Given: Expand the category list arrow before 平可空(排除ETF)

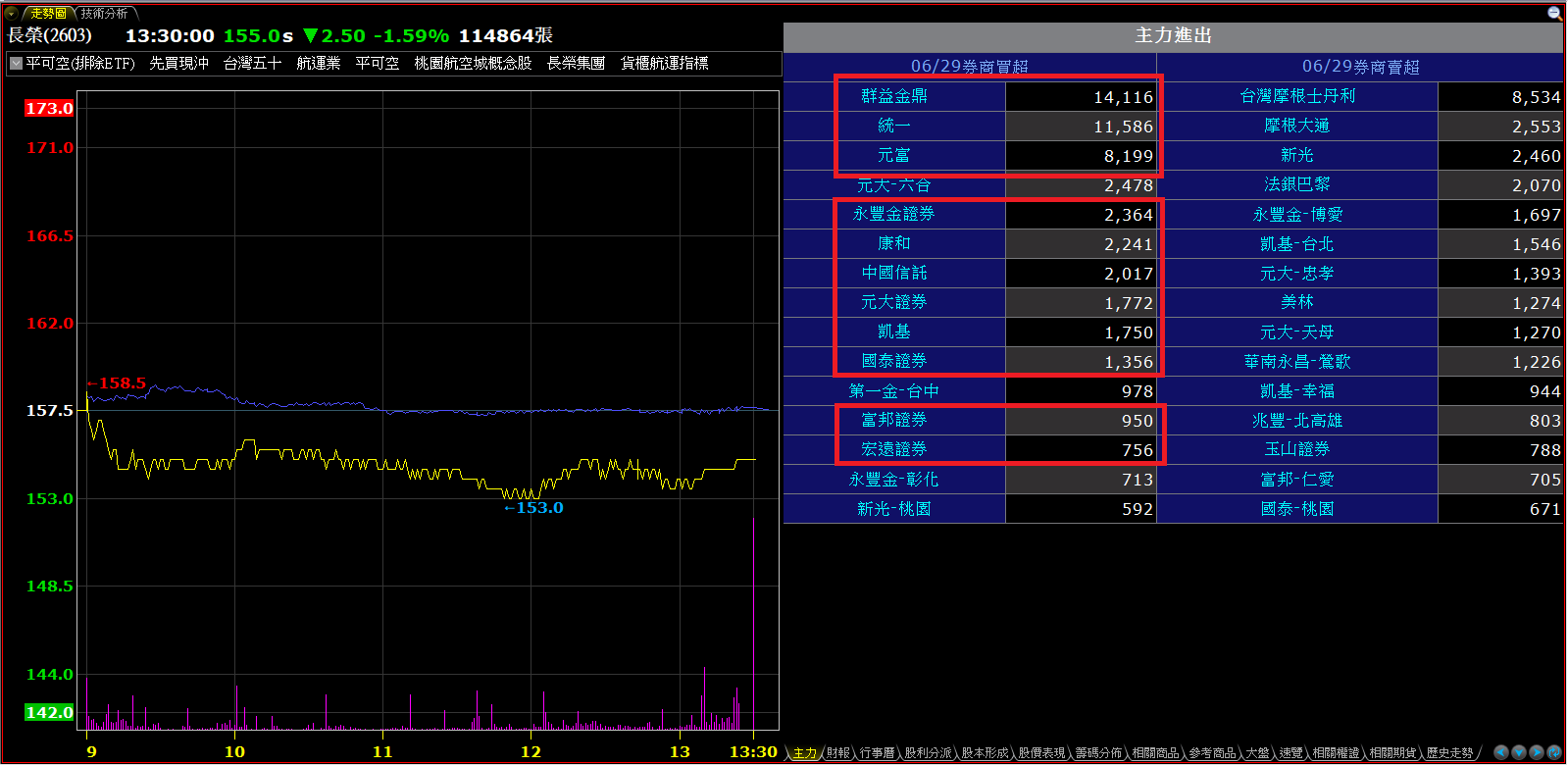Looking at the screenshot, I should 16,64.
